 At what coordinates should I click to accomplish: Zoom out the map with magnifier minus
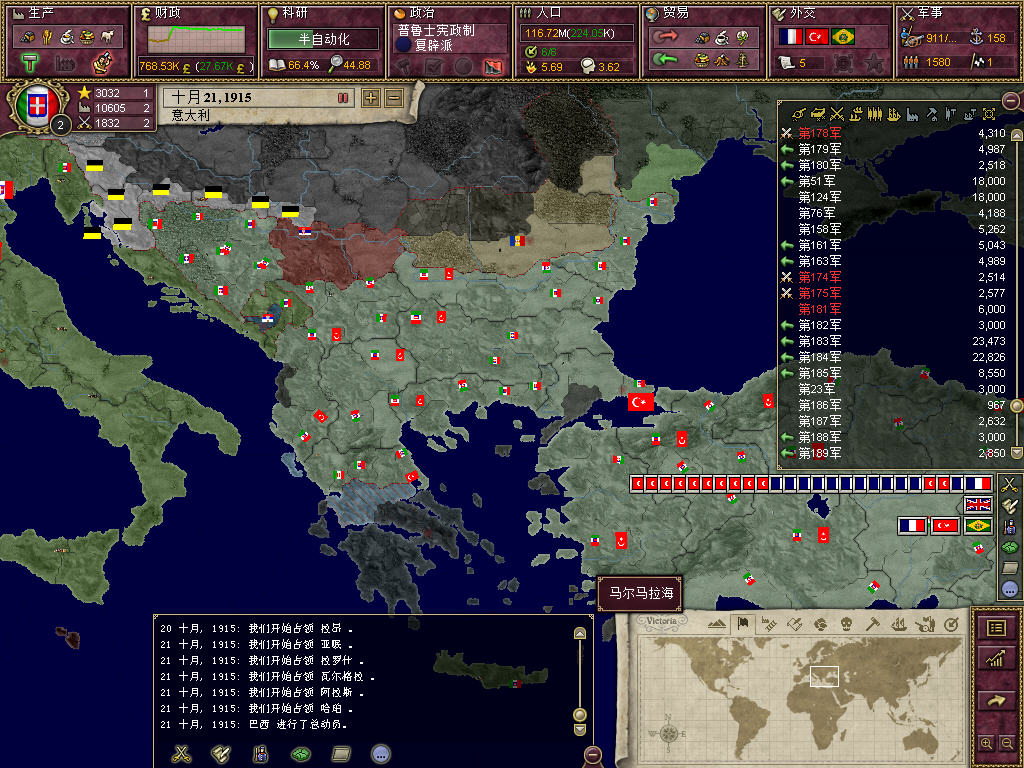click(1007, 743)
